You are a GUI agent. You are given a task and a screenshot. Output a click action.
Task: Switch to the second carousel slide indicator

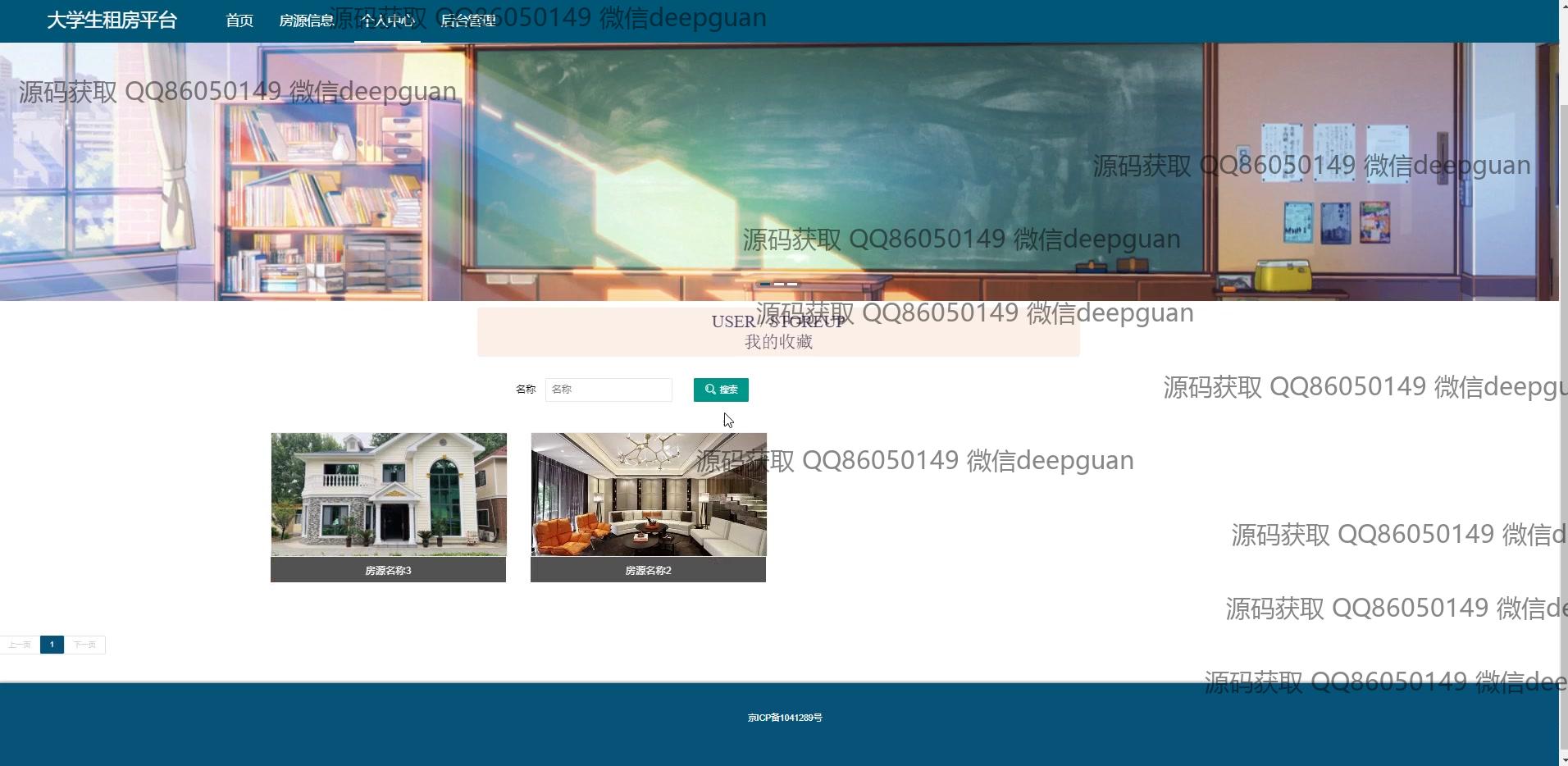[779, 284]
